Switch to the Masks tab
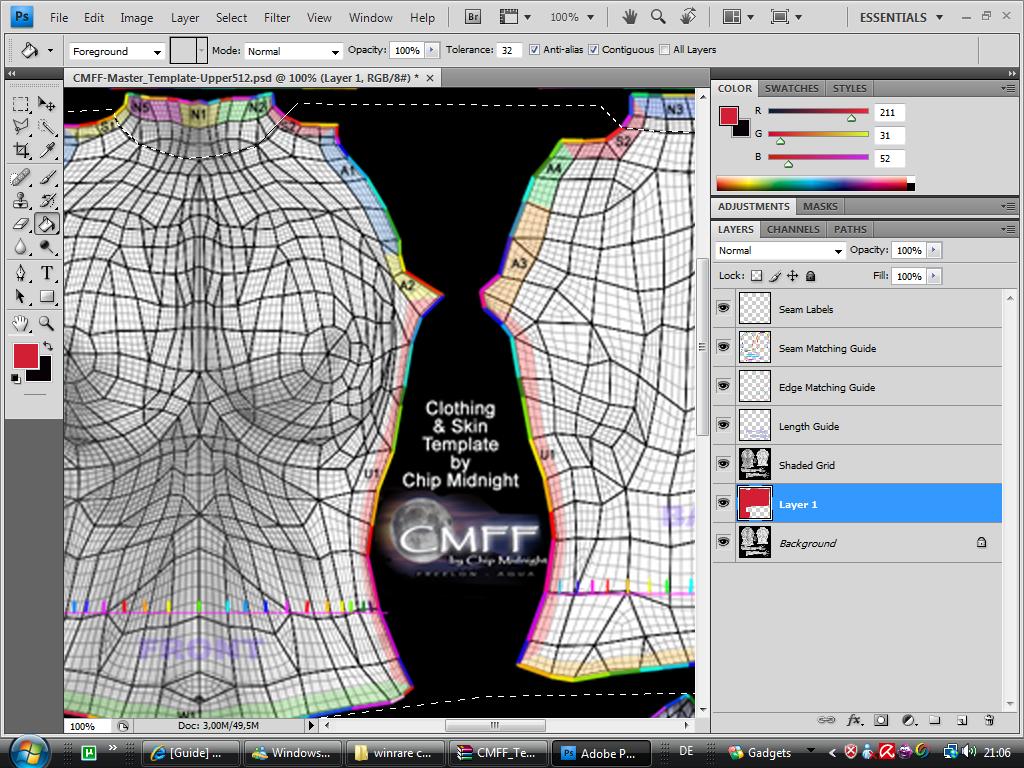1024x768 pixels. (x=820, y=206)
